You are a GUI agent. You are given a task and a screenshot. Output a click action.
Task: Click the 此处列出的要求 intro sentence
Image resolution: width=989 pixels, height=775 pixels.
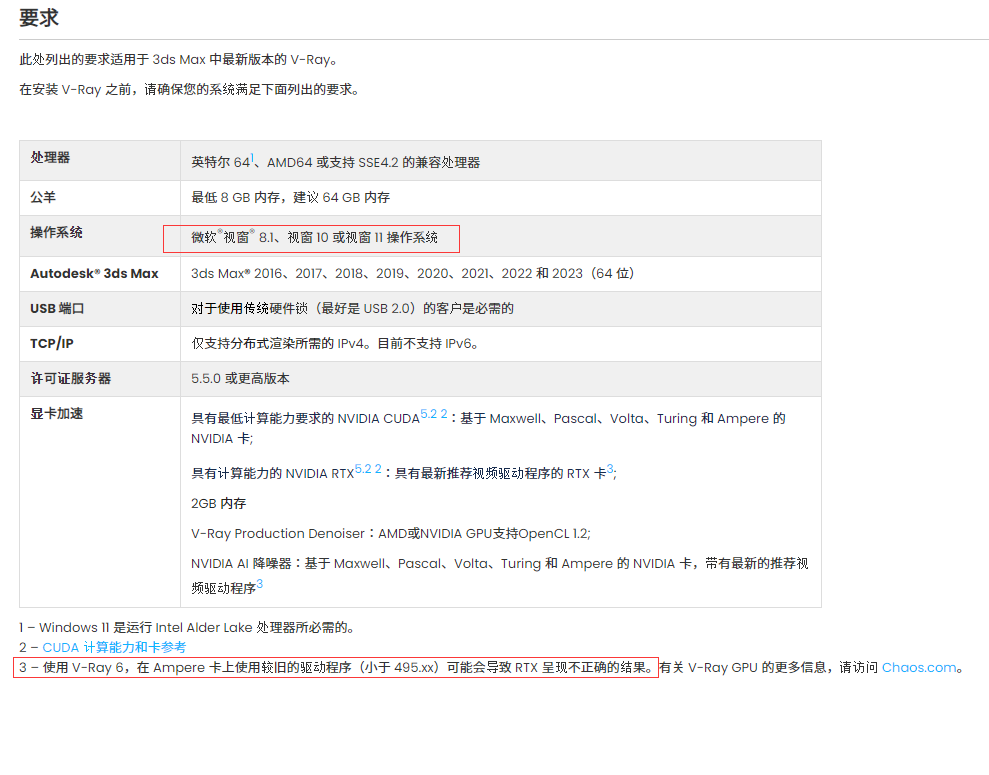click(x=178, y=60)
